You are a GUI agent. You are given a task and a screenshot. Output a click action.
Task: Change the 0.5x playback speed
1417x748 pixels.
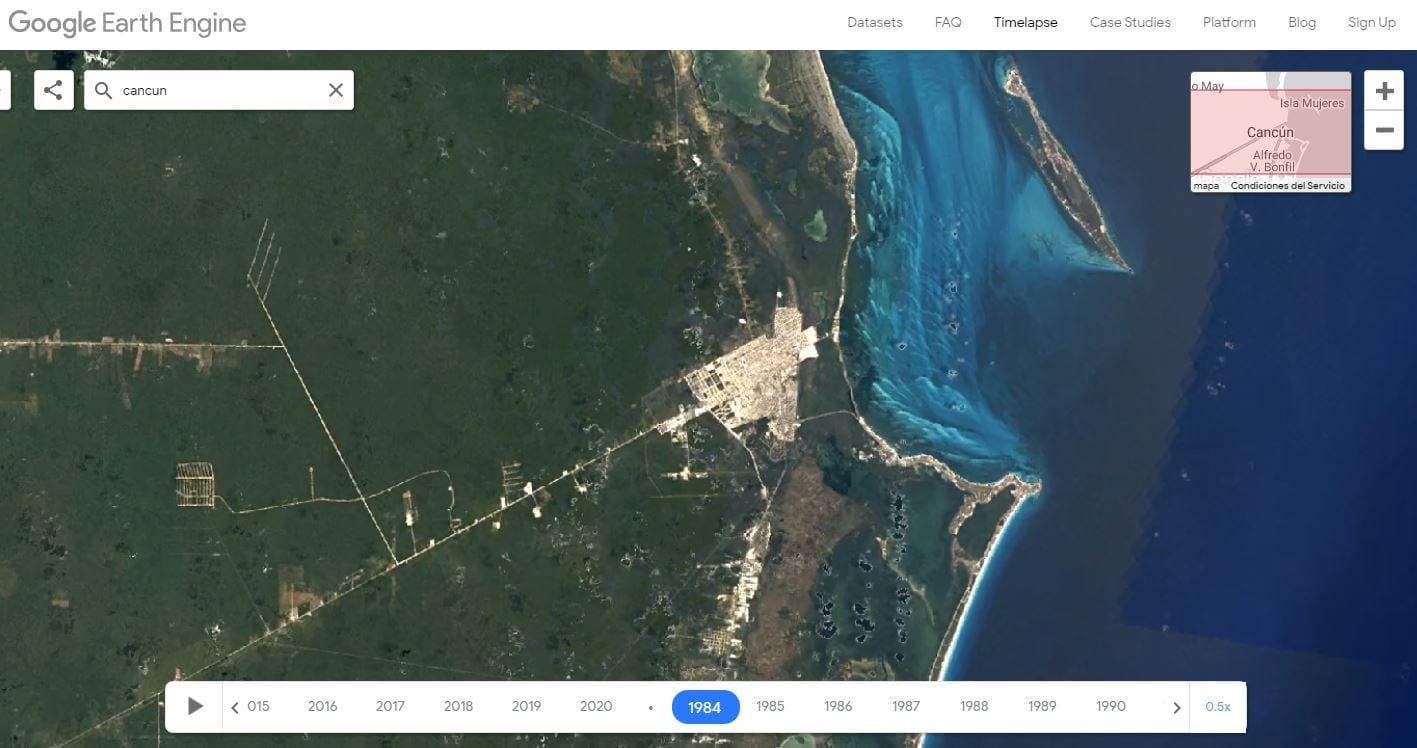[1217, 706]
